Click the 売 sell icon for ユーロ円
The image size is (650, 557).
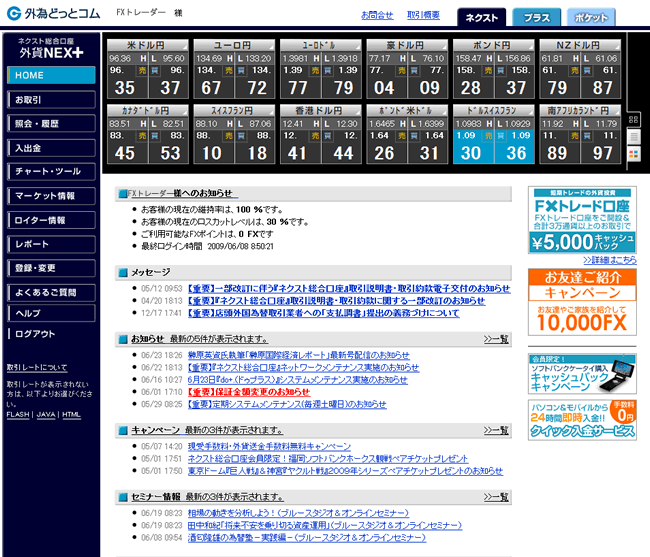pyautogui.click(x=229, y=71)
